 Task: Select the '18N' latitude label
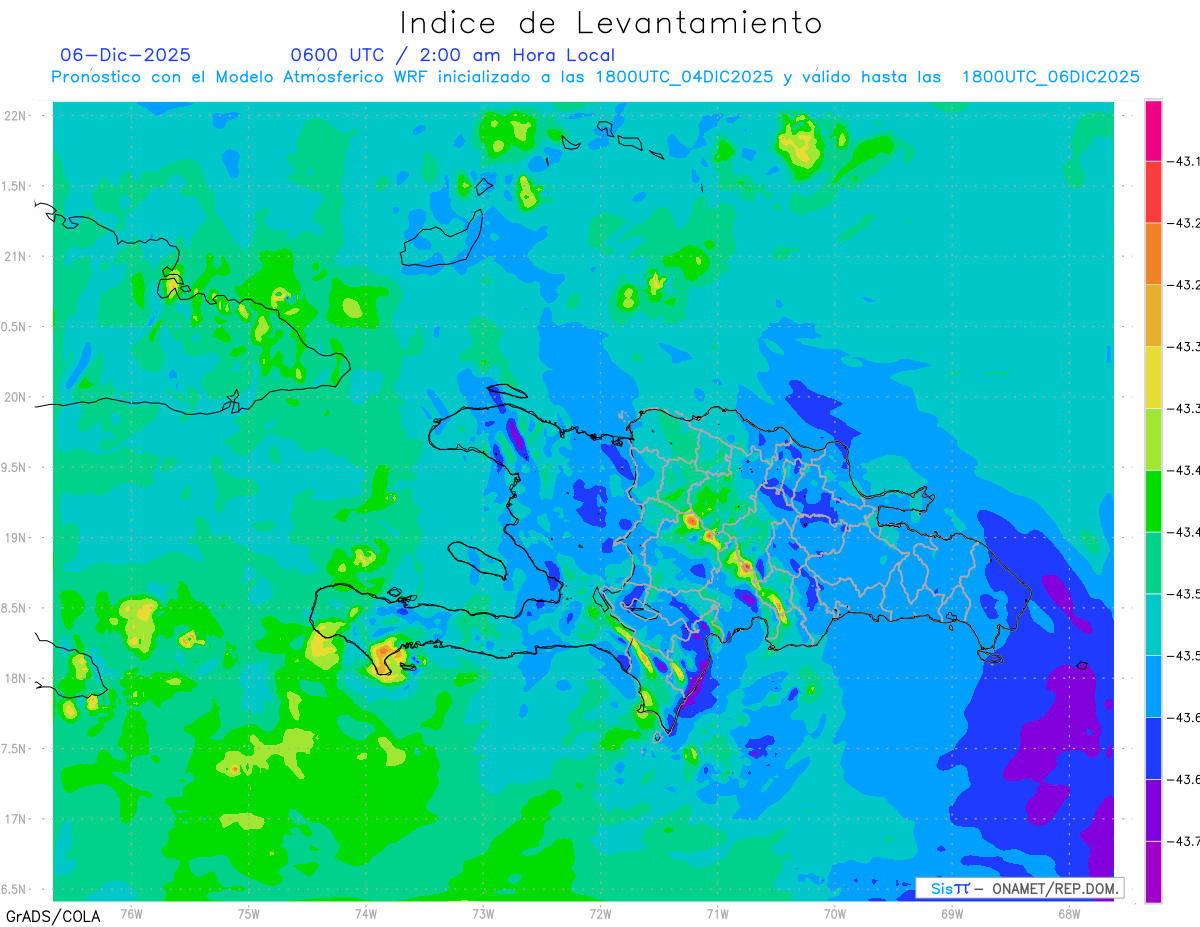click(x=15, y=678)
